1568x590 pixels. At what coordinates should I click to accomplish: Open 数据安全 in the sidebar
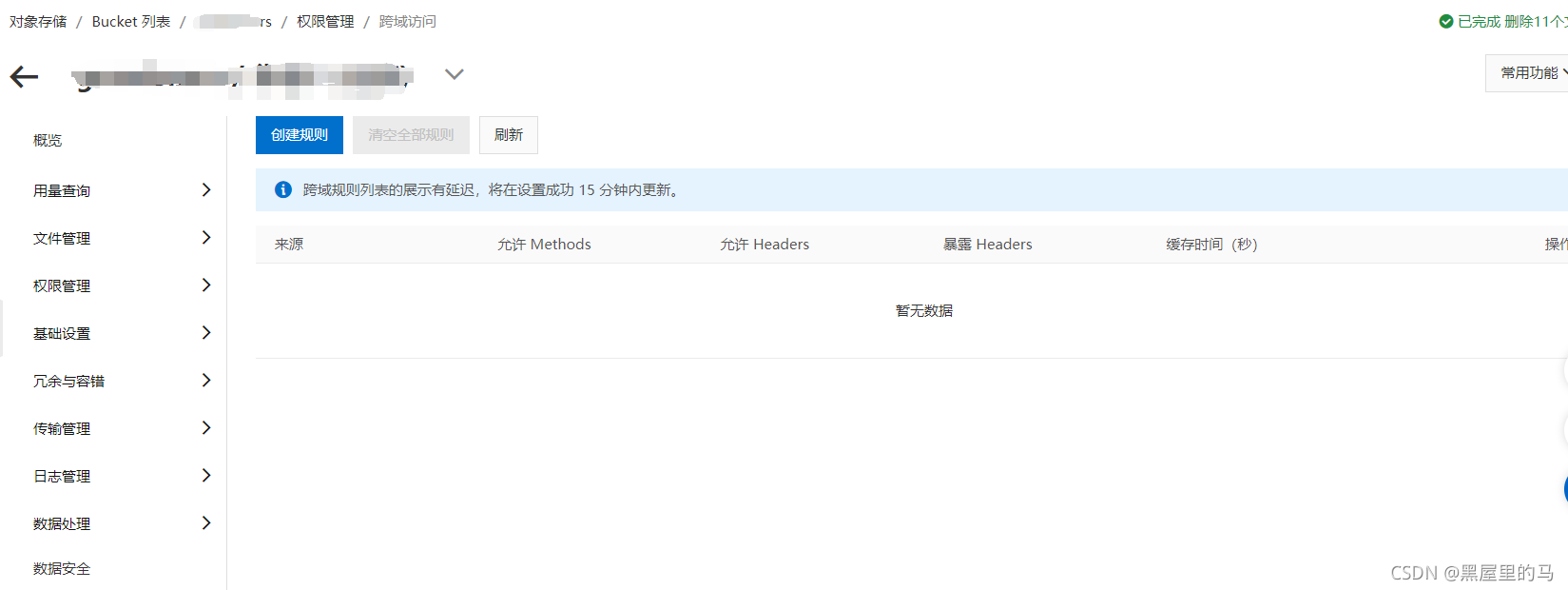pos(62,568)
